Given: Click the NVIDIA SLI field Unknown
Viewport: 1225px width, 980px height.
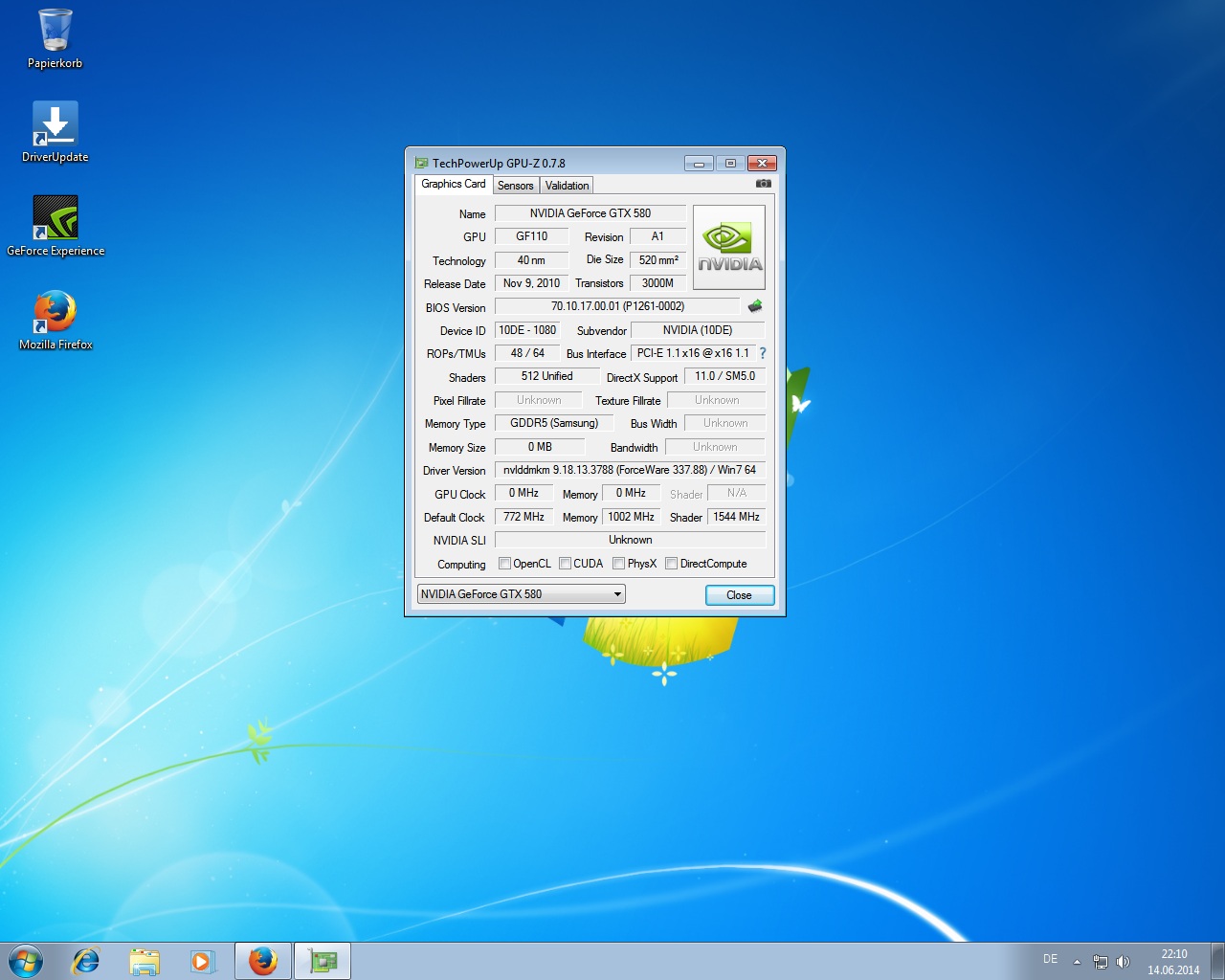Looking at the screenshot, I should 630,540.
